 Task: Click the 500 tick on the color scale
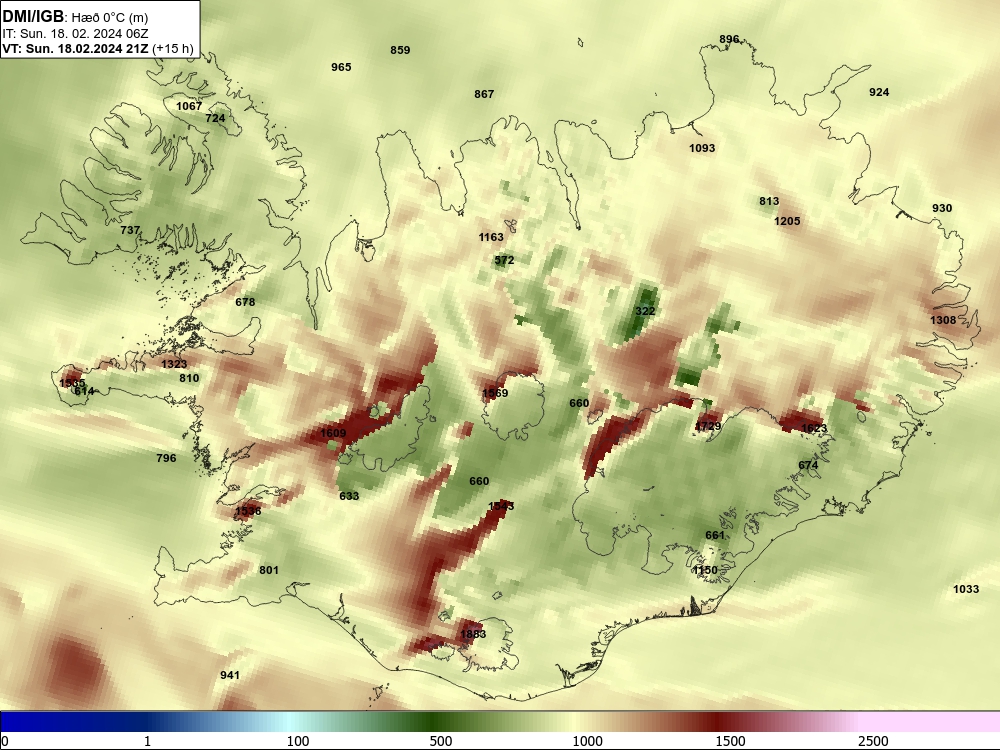tap(441, 741)
